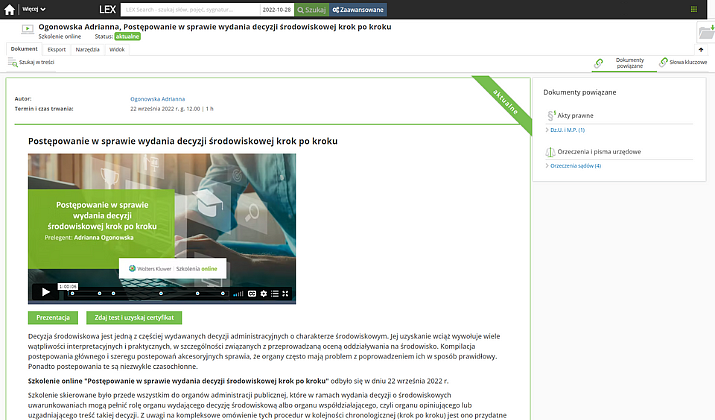715x420 pixels.
Task: Click the Prezentacja button
Action: click(x=53, y=317)
